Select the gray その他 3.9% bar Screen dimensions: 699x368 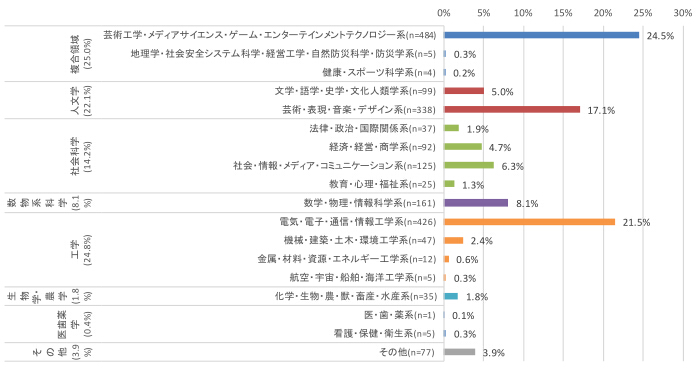[x=460, y=352]
